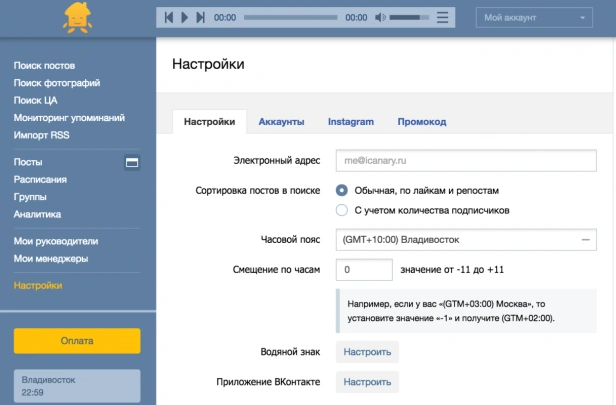Open Поиск фотографий in the sidebar

57,83
